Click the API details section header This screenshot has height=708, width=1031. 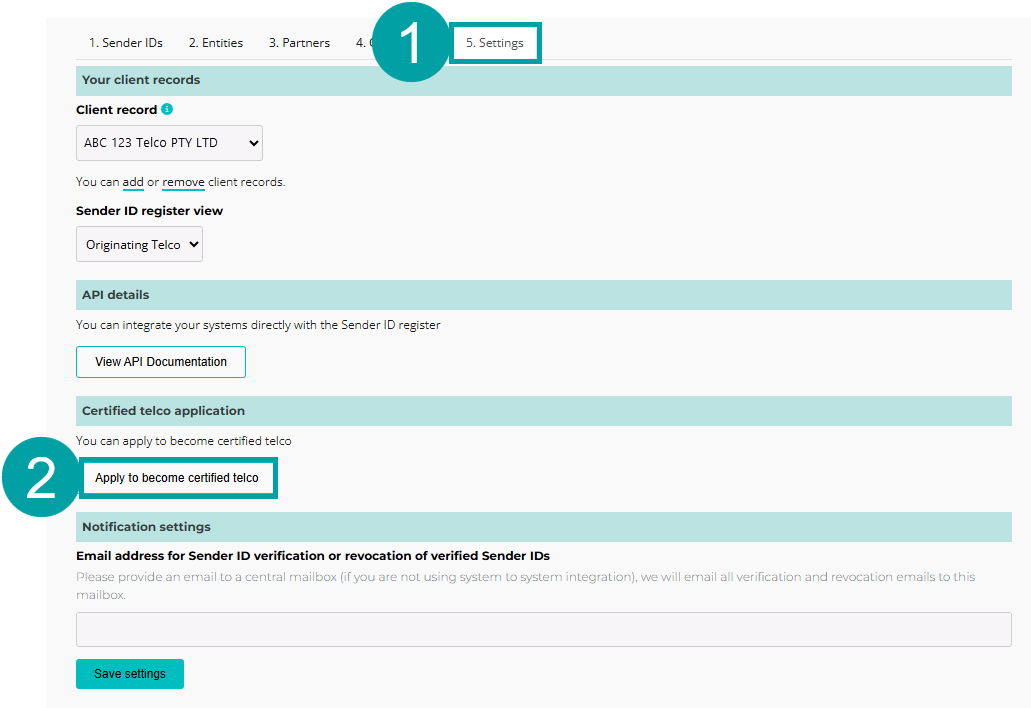pos(112,294)
